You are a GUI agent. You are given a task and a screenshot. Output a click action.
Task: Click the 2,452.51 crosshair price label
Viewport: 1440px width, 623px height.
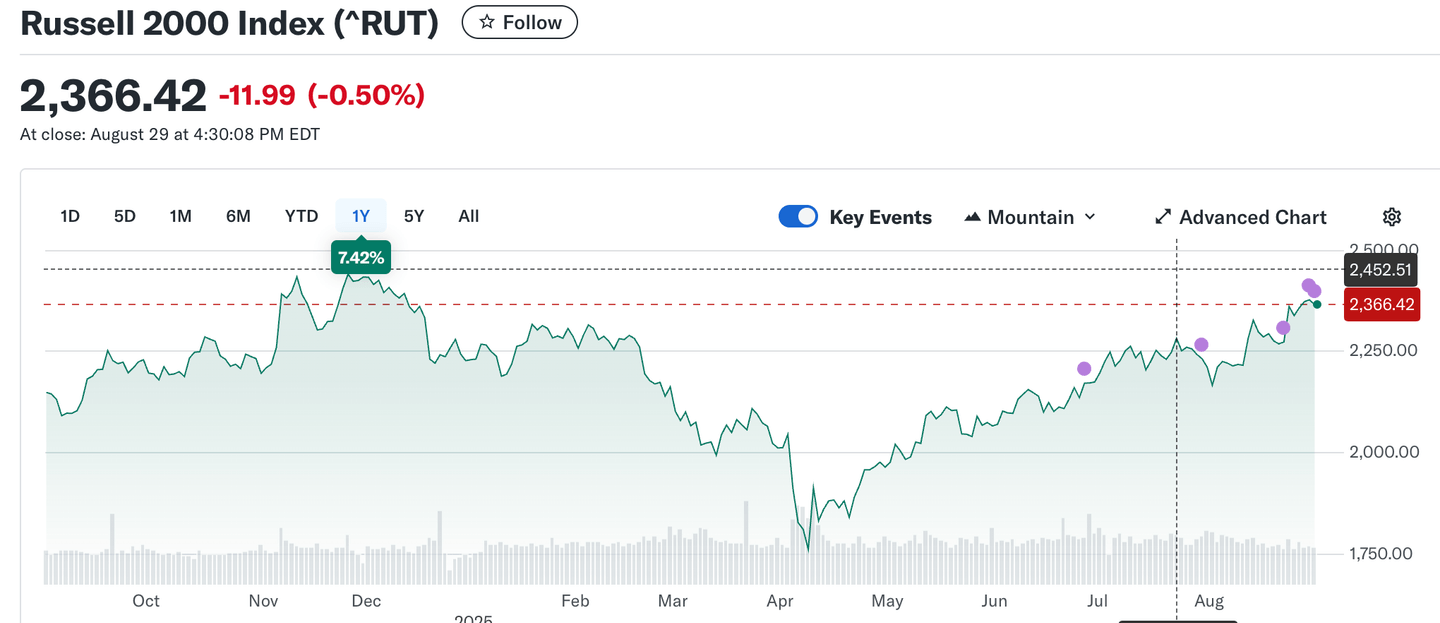(x=1380, y=270)
